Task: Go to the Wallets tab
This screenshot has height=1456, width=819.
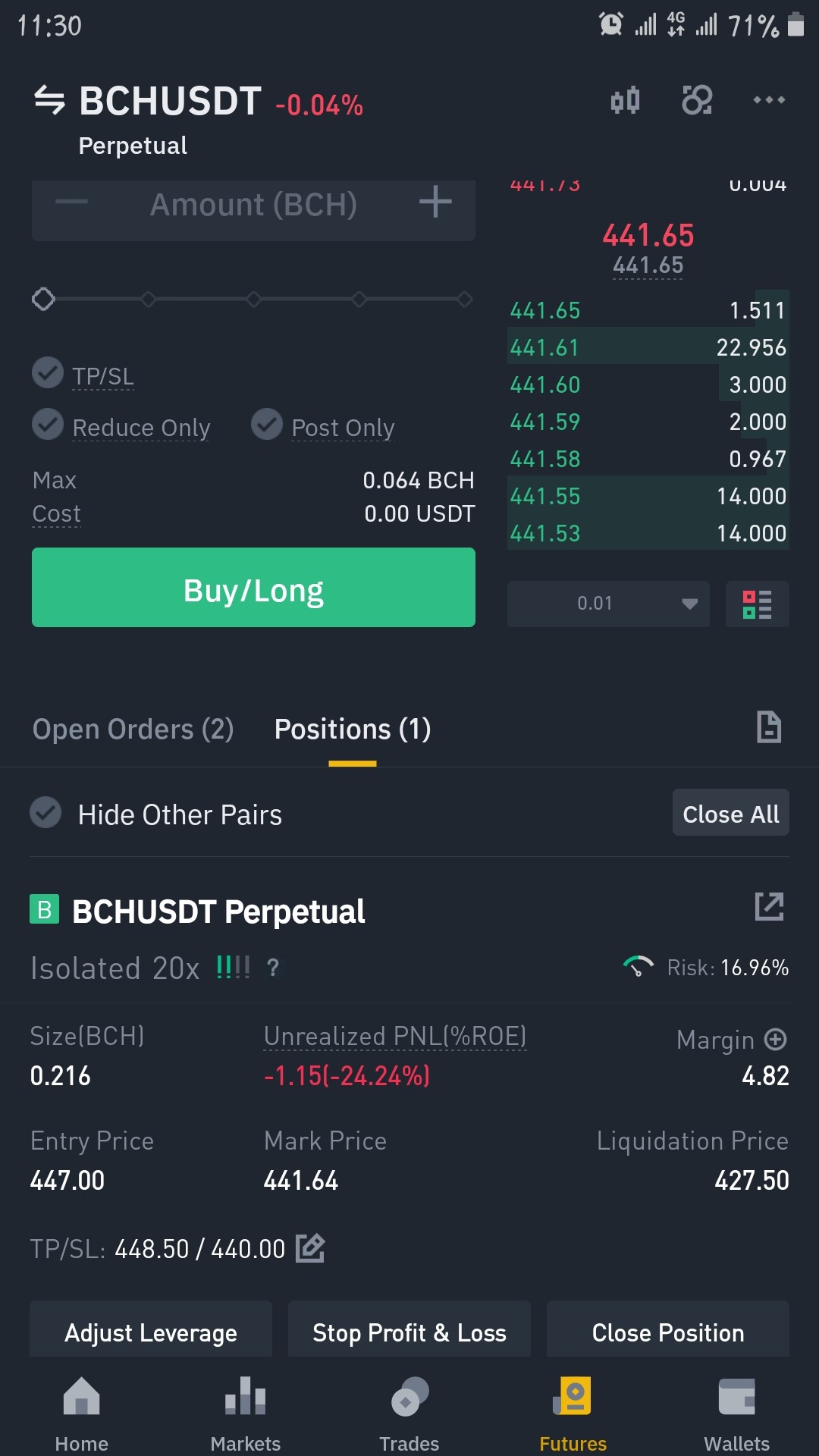Action: coord(736,1414)
